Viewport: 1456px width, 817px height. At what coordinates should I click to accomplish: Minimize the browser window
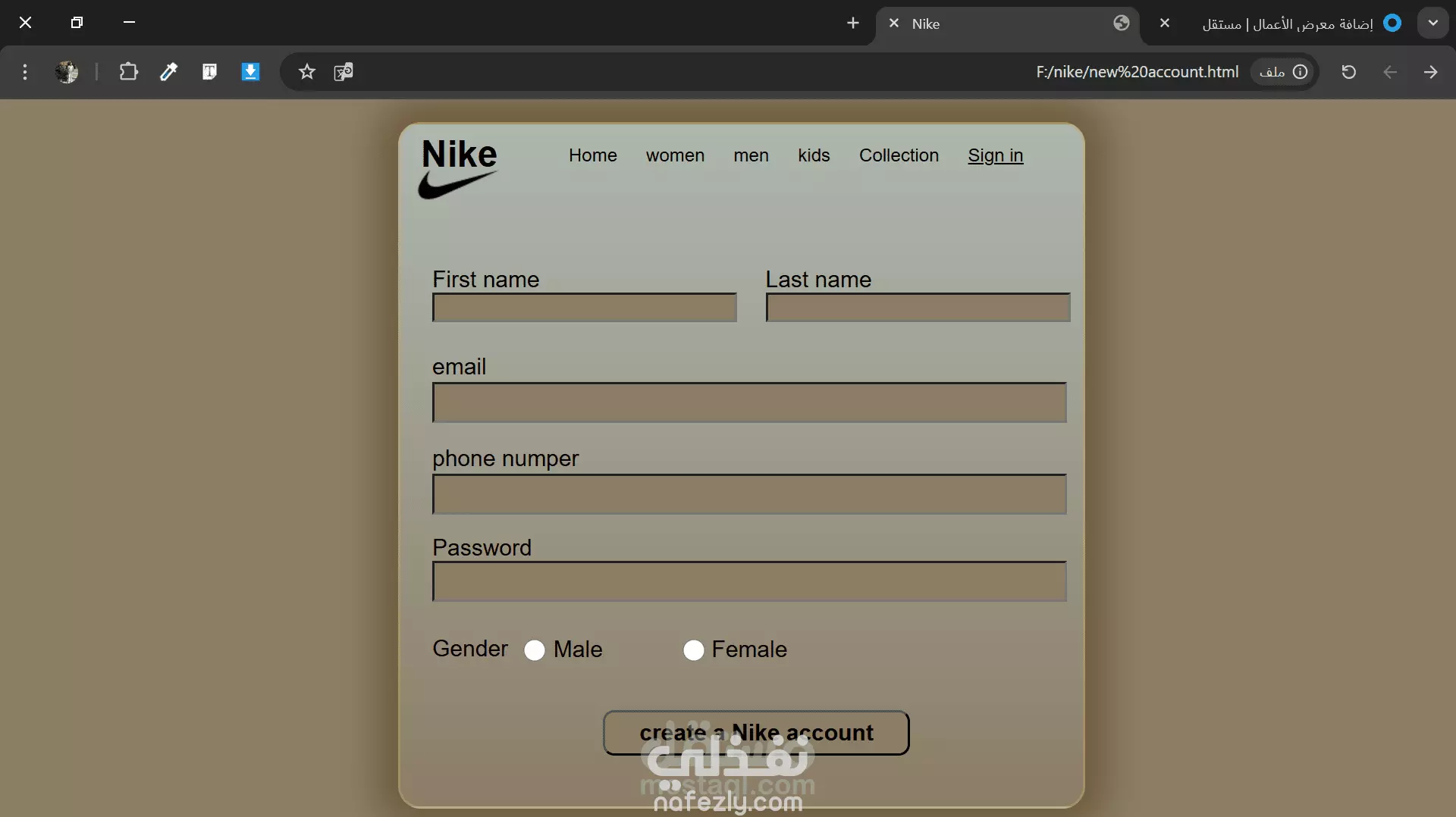pyautogui.click(x=129, y=23)
